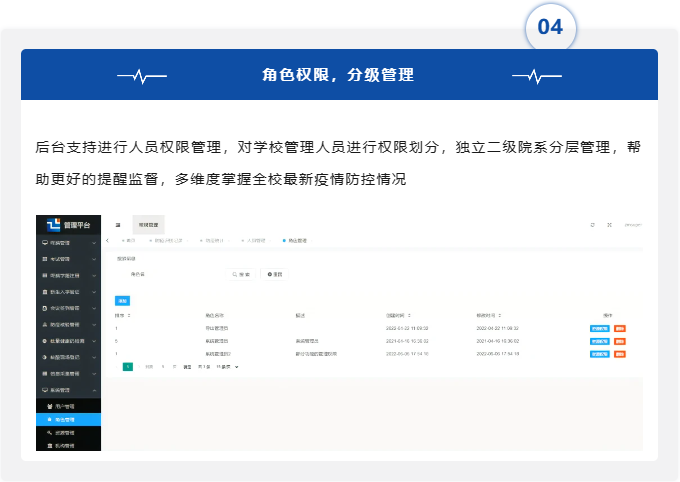Select the highlighted 角色管理 sidebar item
Viewport: 680px width, 482px height.
pos(62,419)
